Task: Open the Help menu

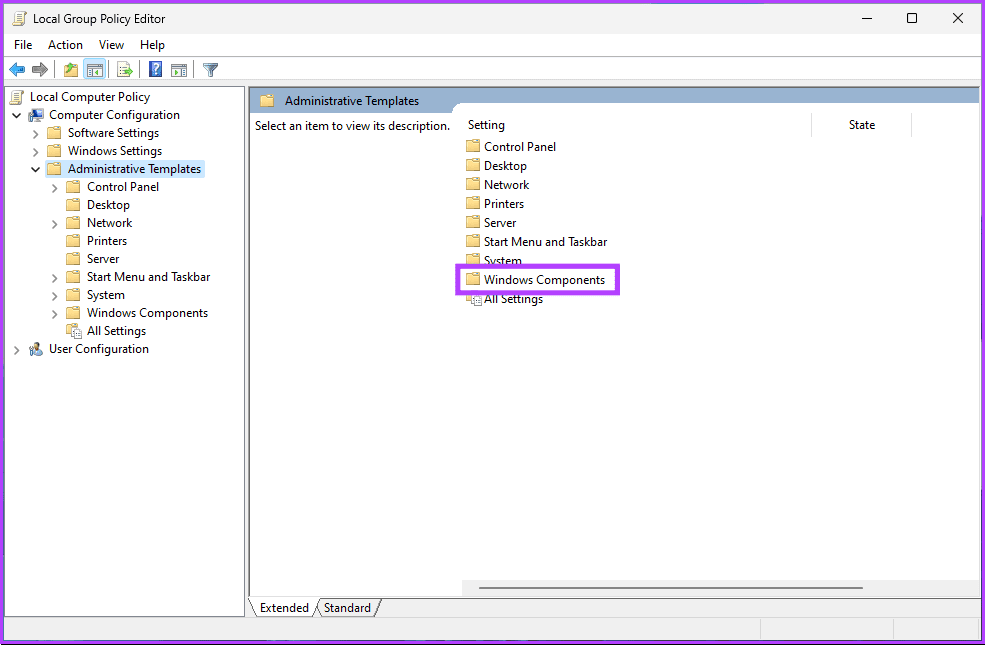Action: click(x=152, y=45)
